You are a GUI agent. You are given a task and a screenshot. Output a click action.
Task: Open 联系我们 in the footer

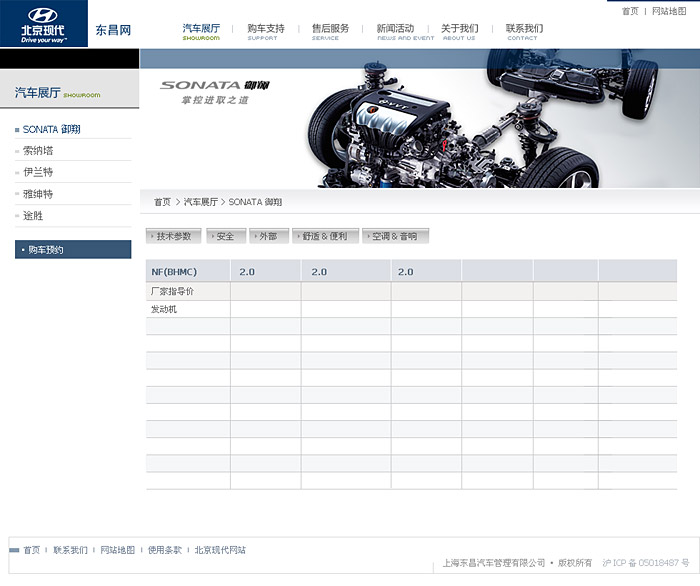(x=70, y=550)
